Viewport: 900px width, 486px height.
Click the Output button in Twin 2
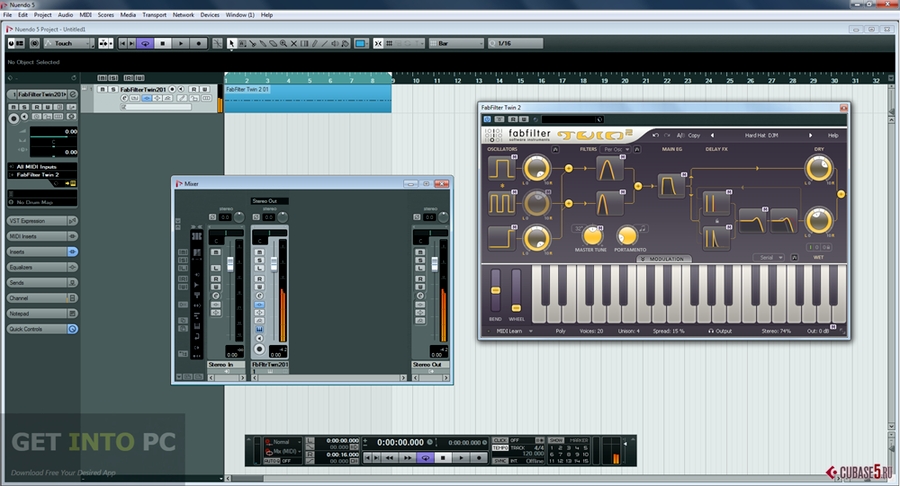(x=720, y=331)
